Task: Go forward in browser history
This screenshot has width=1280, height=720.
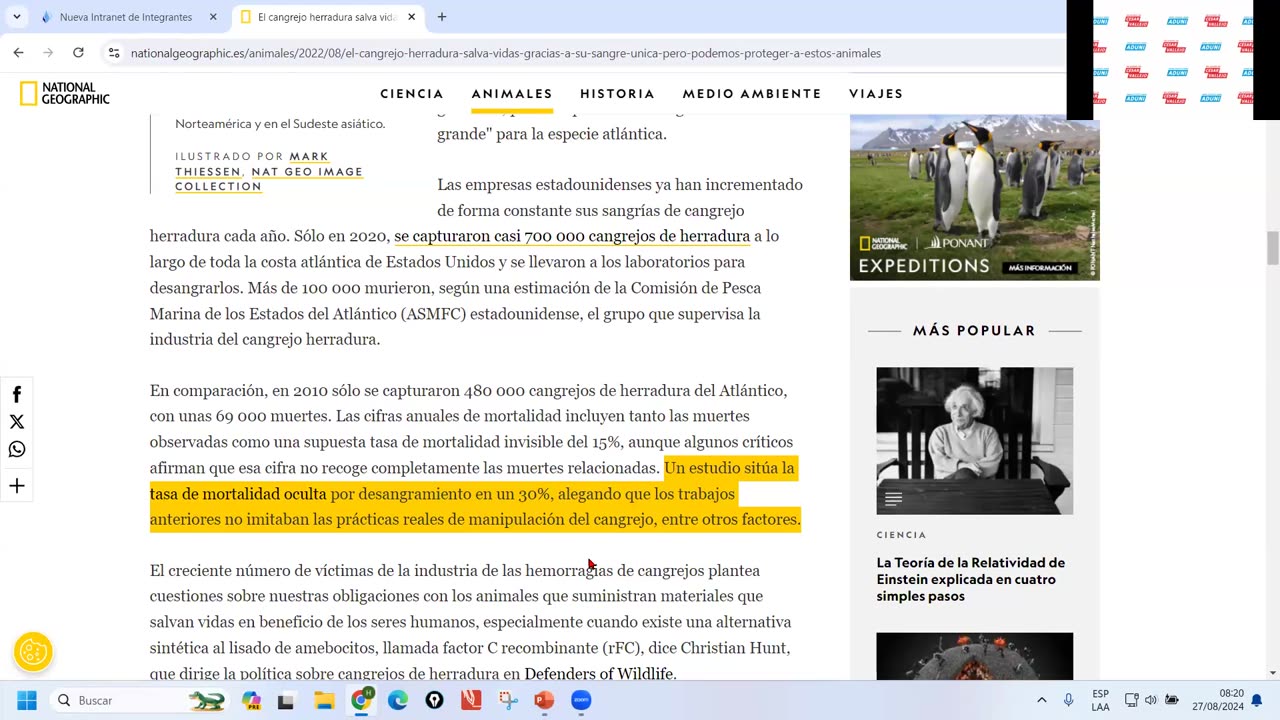Action: point(48,53)
